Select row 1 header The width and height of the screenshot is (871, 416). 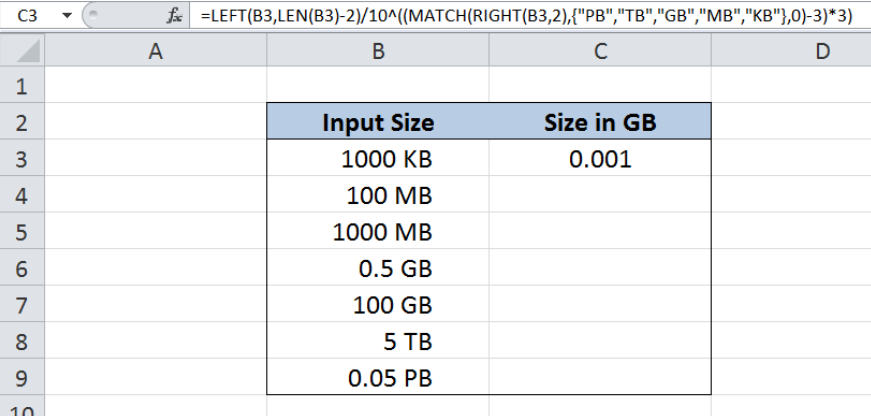[x=22, y=85]
